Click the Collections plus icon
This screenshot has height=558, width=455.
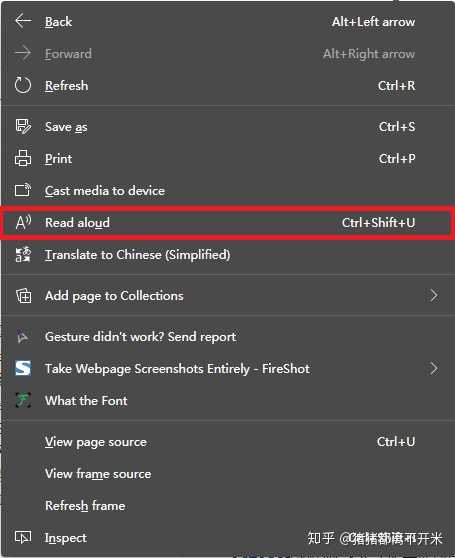(23, 295)
